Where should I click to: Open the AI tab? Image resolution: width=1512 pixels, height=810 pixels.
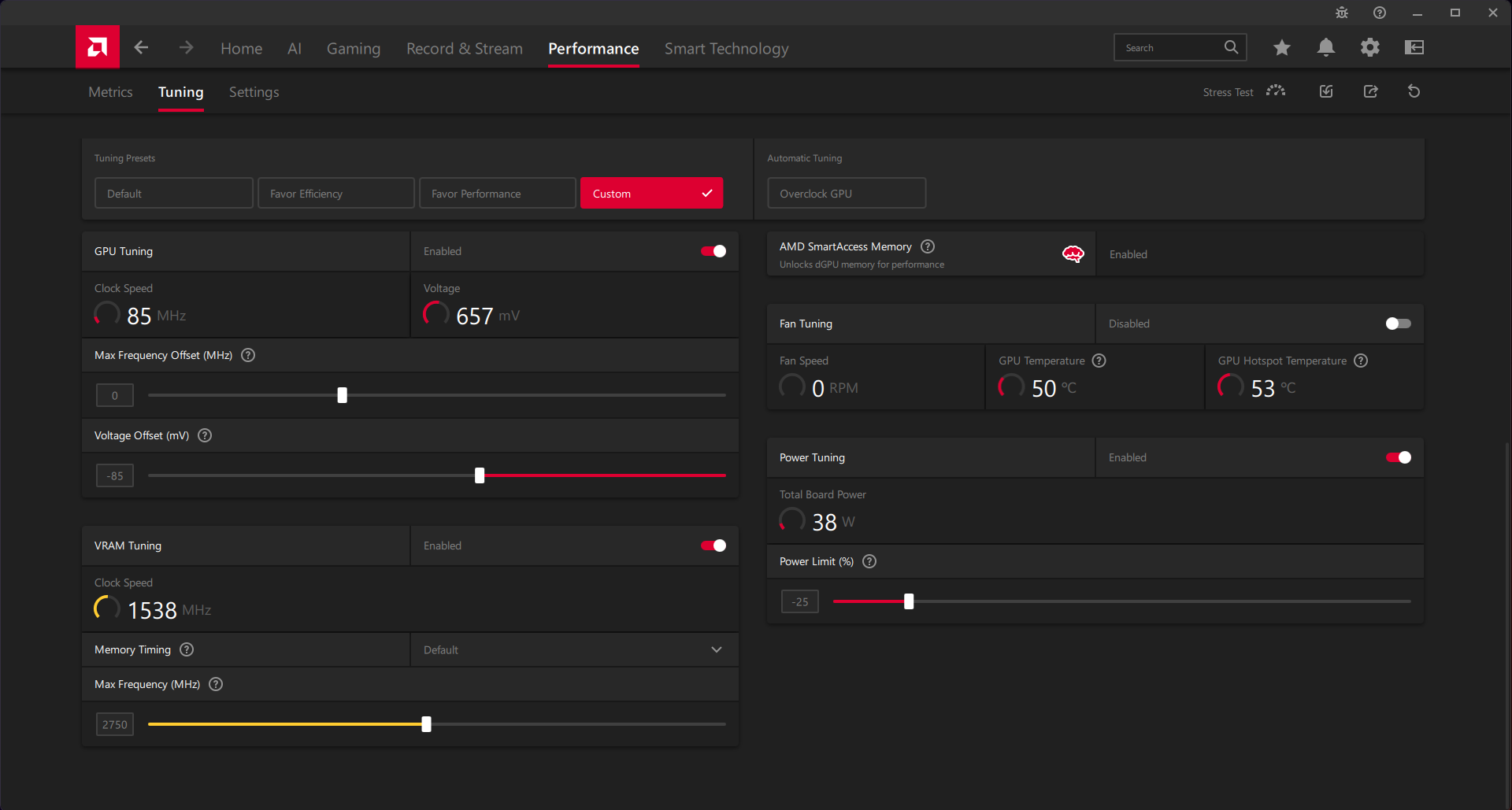click(x=295, y=49)
